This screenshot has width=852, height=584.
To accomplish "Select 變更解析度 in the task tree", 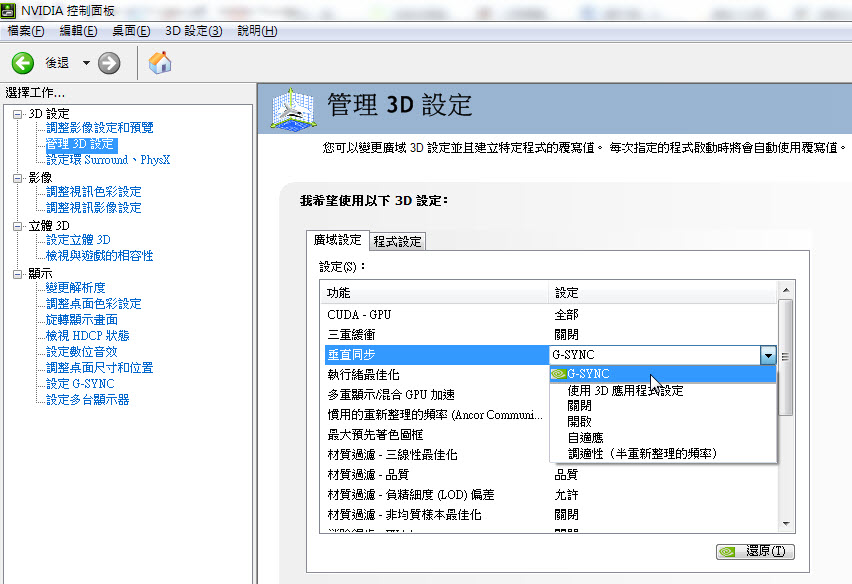I will [75, 288].
